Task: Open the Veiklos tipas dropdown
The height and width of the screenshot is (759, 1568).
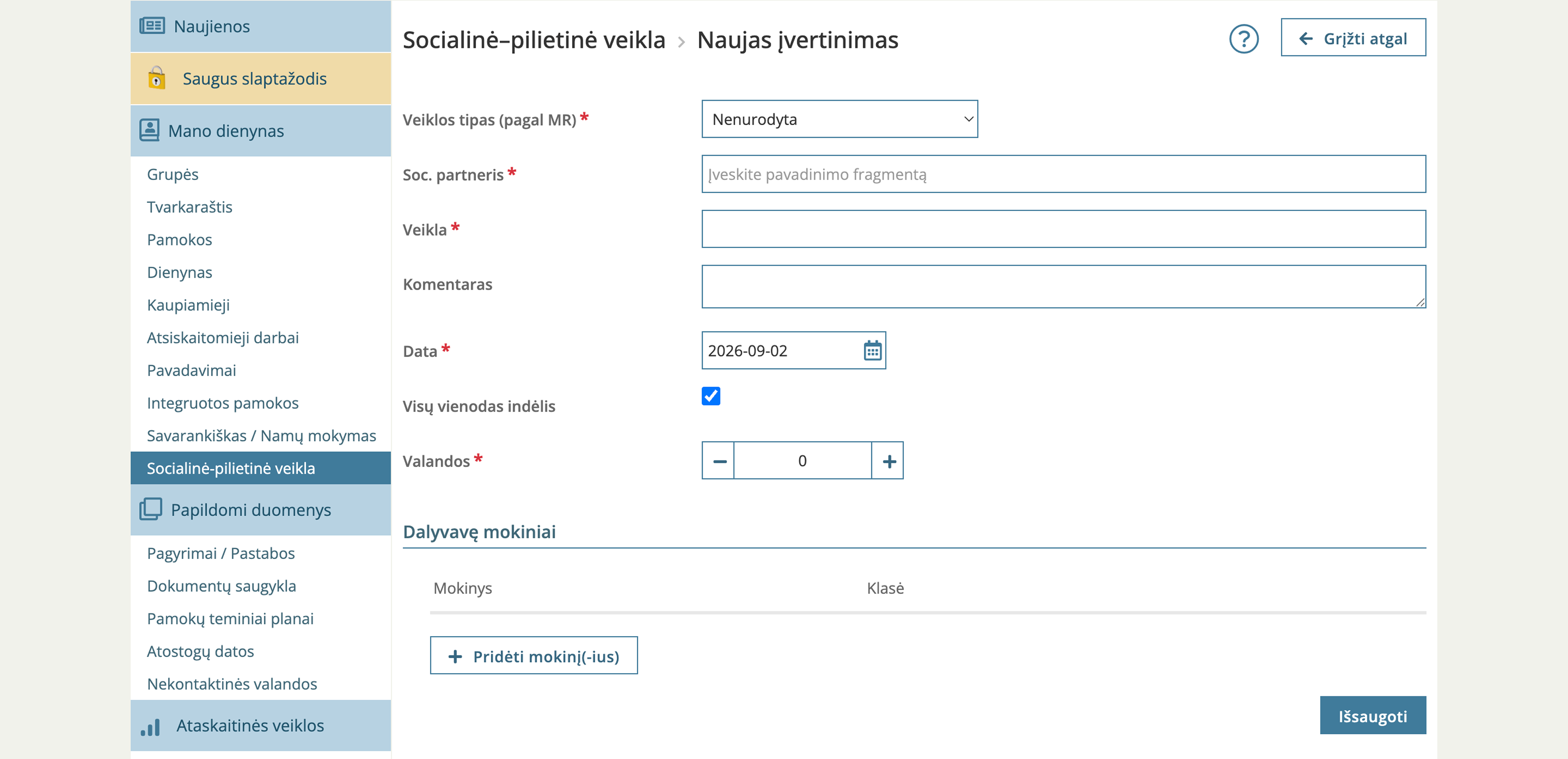Action: (839, 119)
